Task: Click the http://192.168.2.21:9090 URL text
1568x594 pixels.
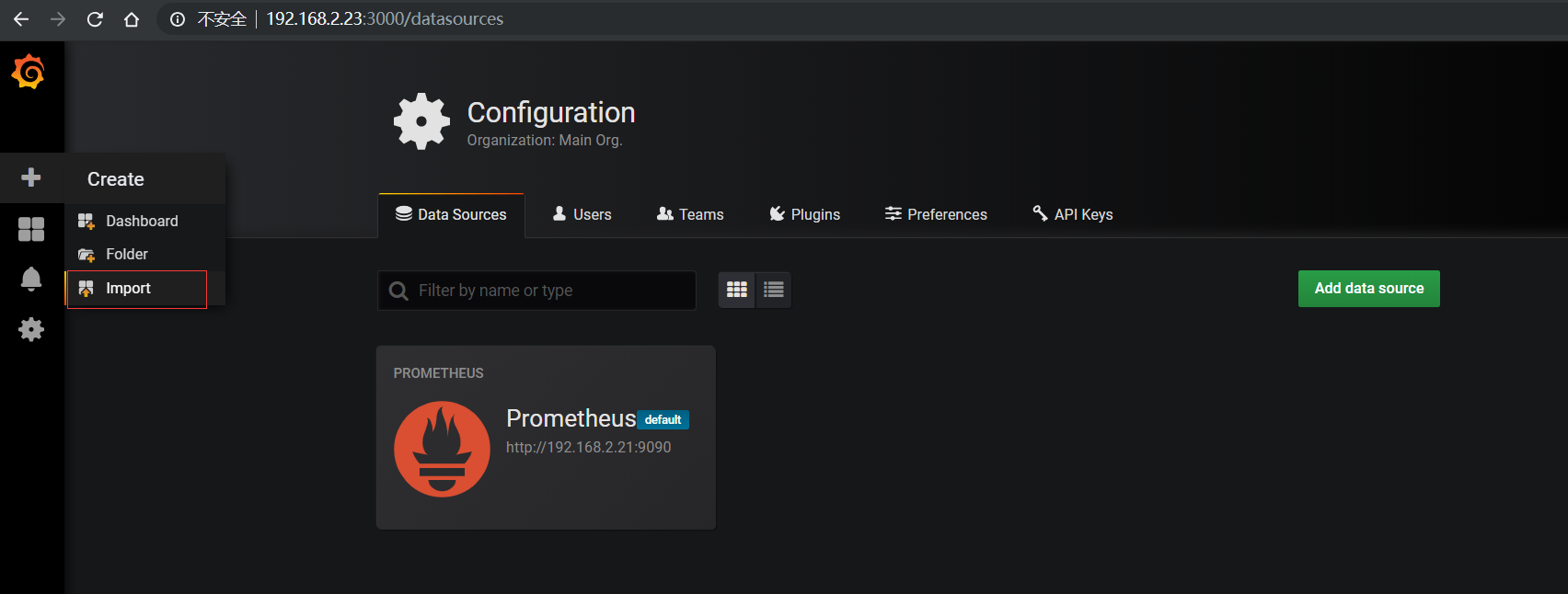Action: tap(589, 447)
